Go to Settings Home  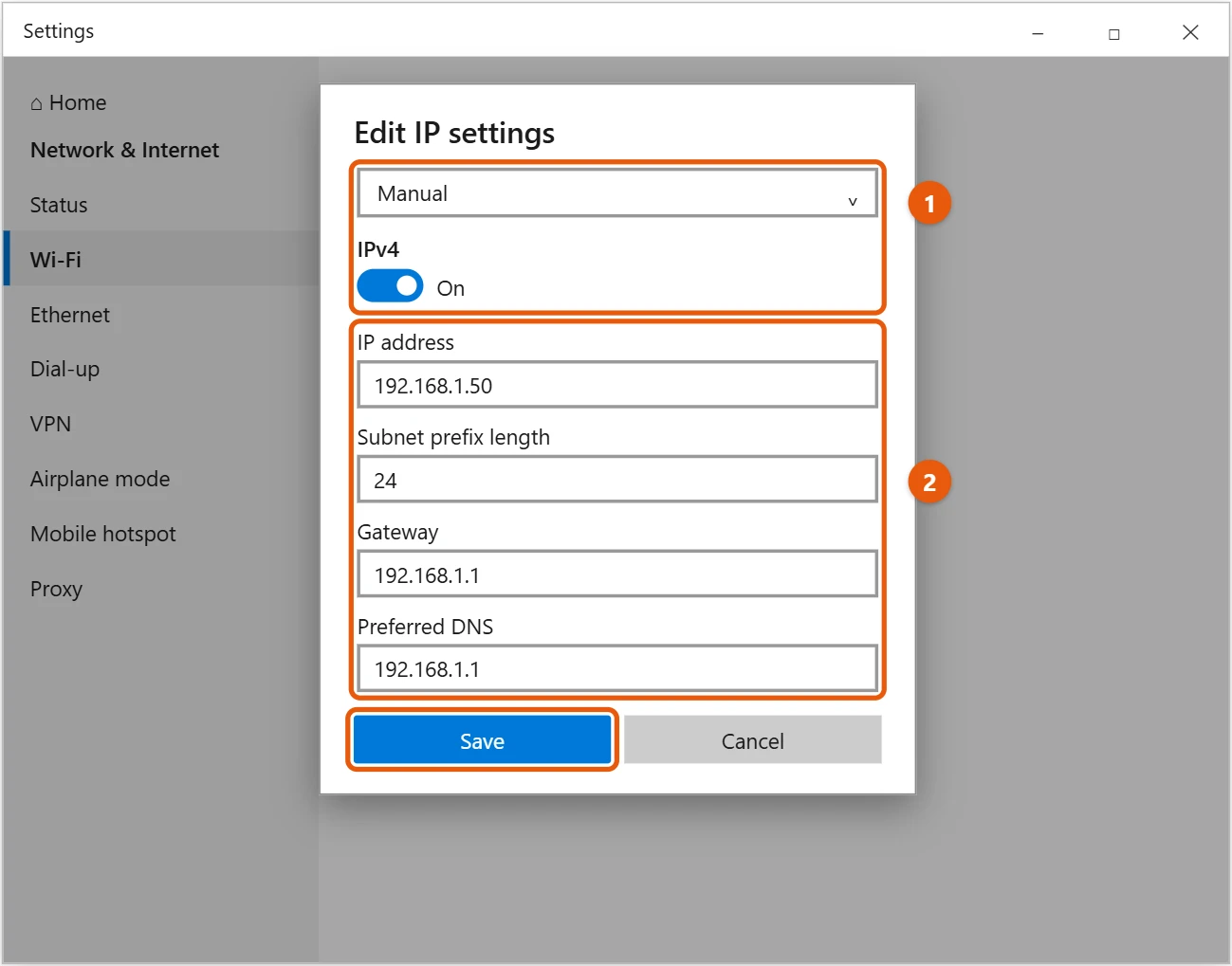point(68,102)
